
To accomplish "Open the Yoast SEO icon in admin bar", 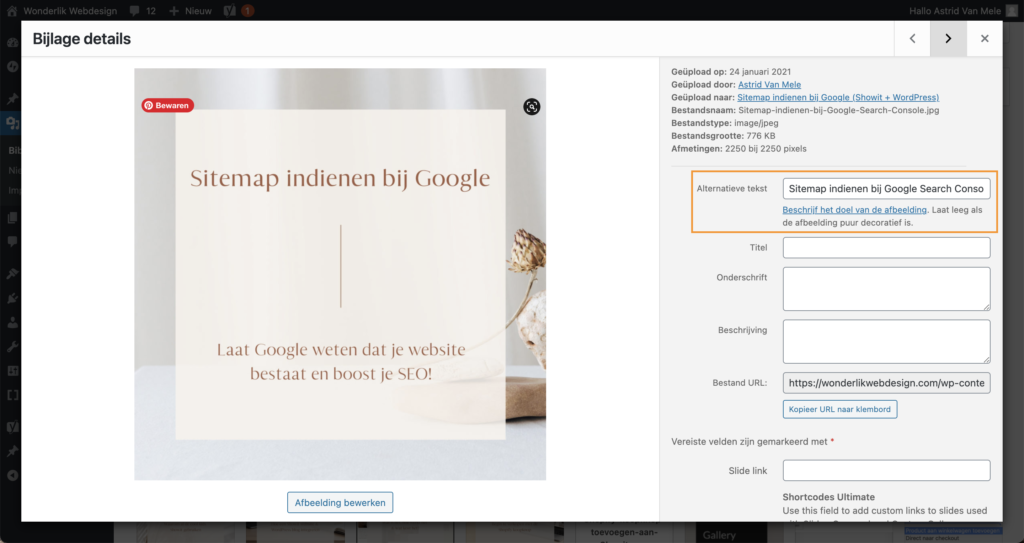I will click(x=230, y=11).
